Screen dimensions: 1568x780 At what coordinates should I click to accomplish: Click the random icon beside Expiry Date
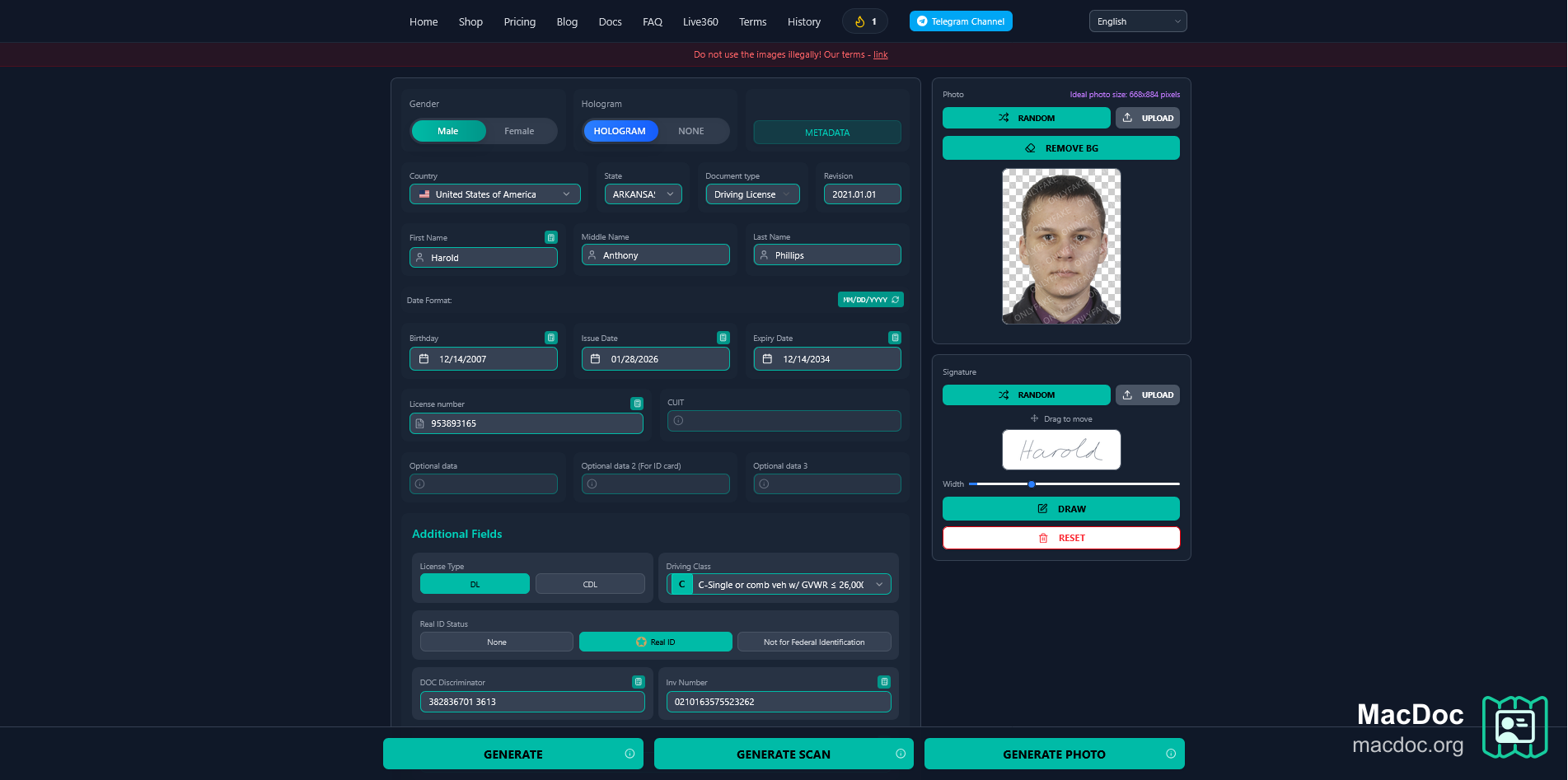(x=895, y=338)
